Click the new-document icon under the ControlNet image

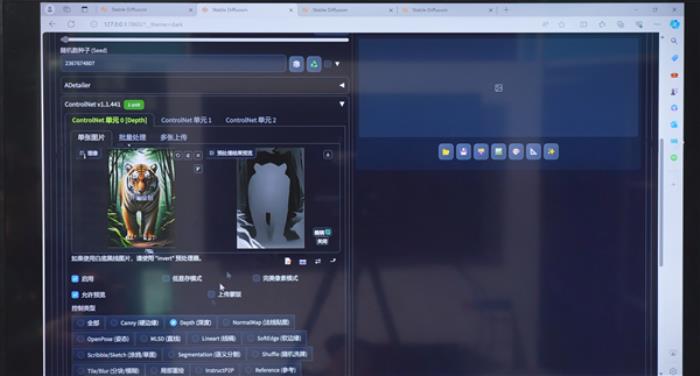coord(288,261)
